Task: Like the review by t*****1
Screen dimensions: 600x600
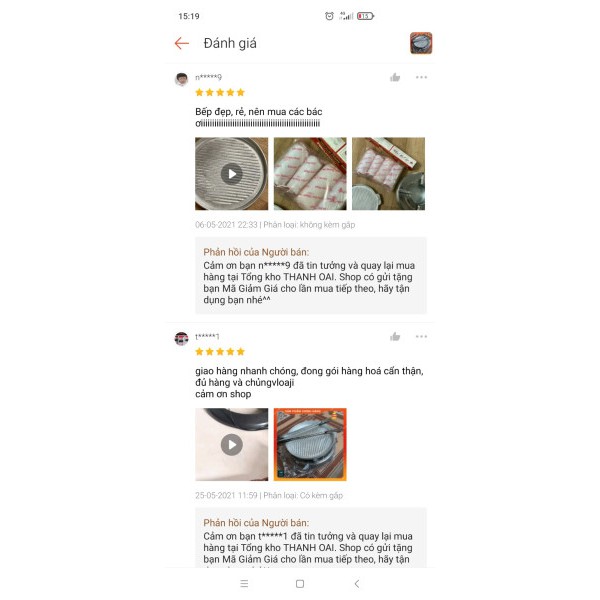Action: pos(395,337)
